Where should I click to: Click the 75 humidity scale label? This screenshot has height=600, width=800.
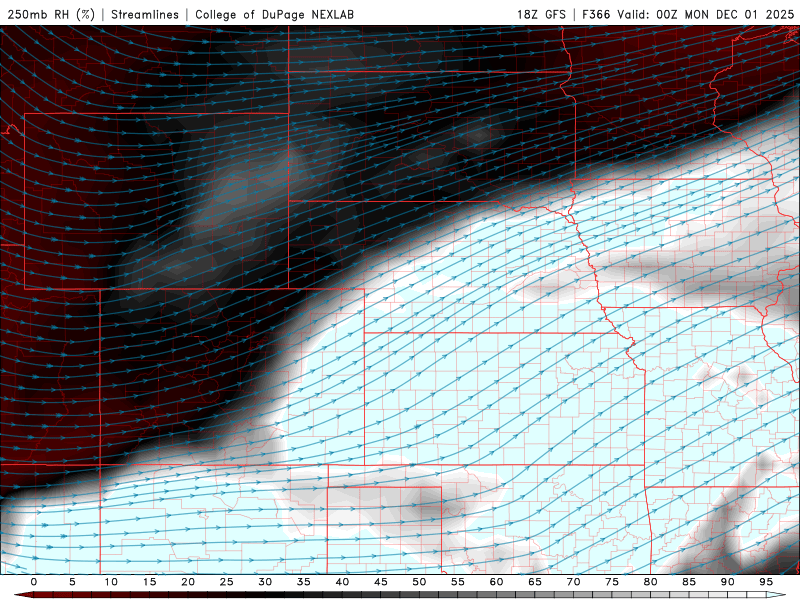pos(612,582)
